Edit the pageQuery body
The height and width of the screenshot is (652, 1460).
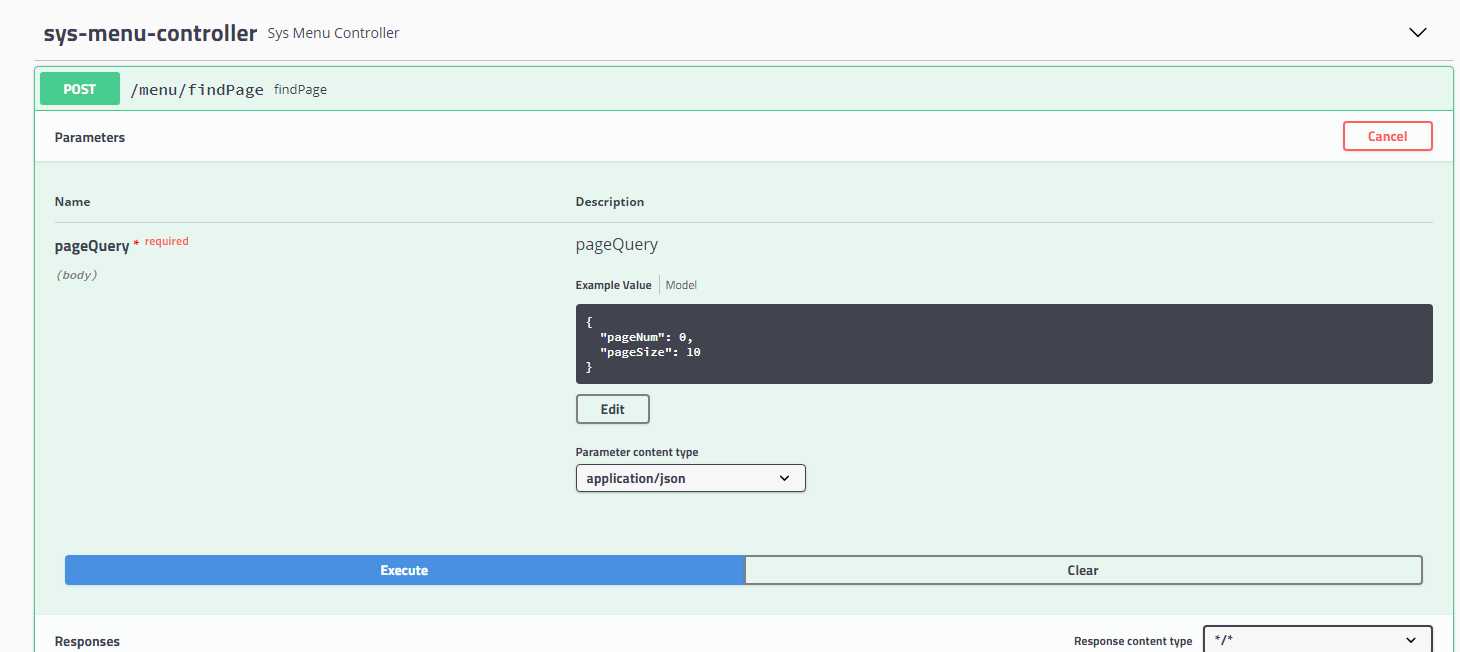point(612,409)
